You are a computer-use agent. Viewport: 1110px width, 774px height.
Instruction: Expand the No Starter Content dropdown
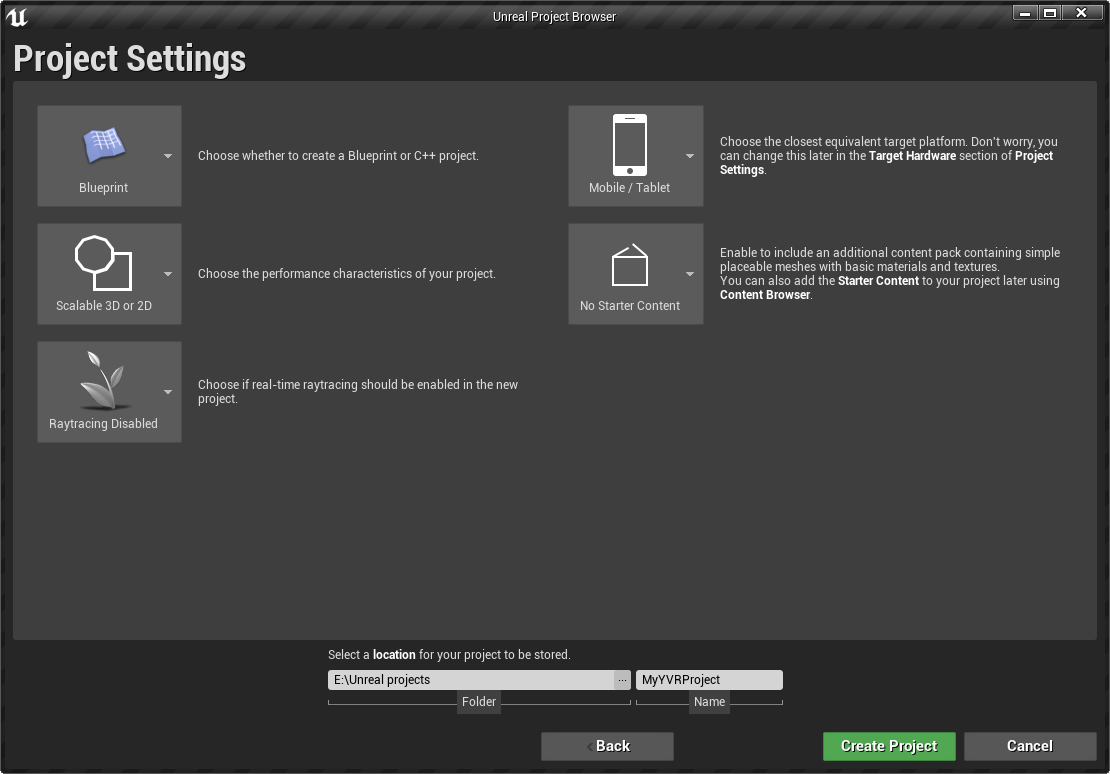(689, 273)
